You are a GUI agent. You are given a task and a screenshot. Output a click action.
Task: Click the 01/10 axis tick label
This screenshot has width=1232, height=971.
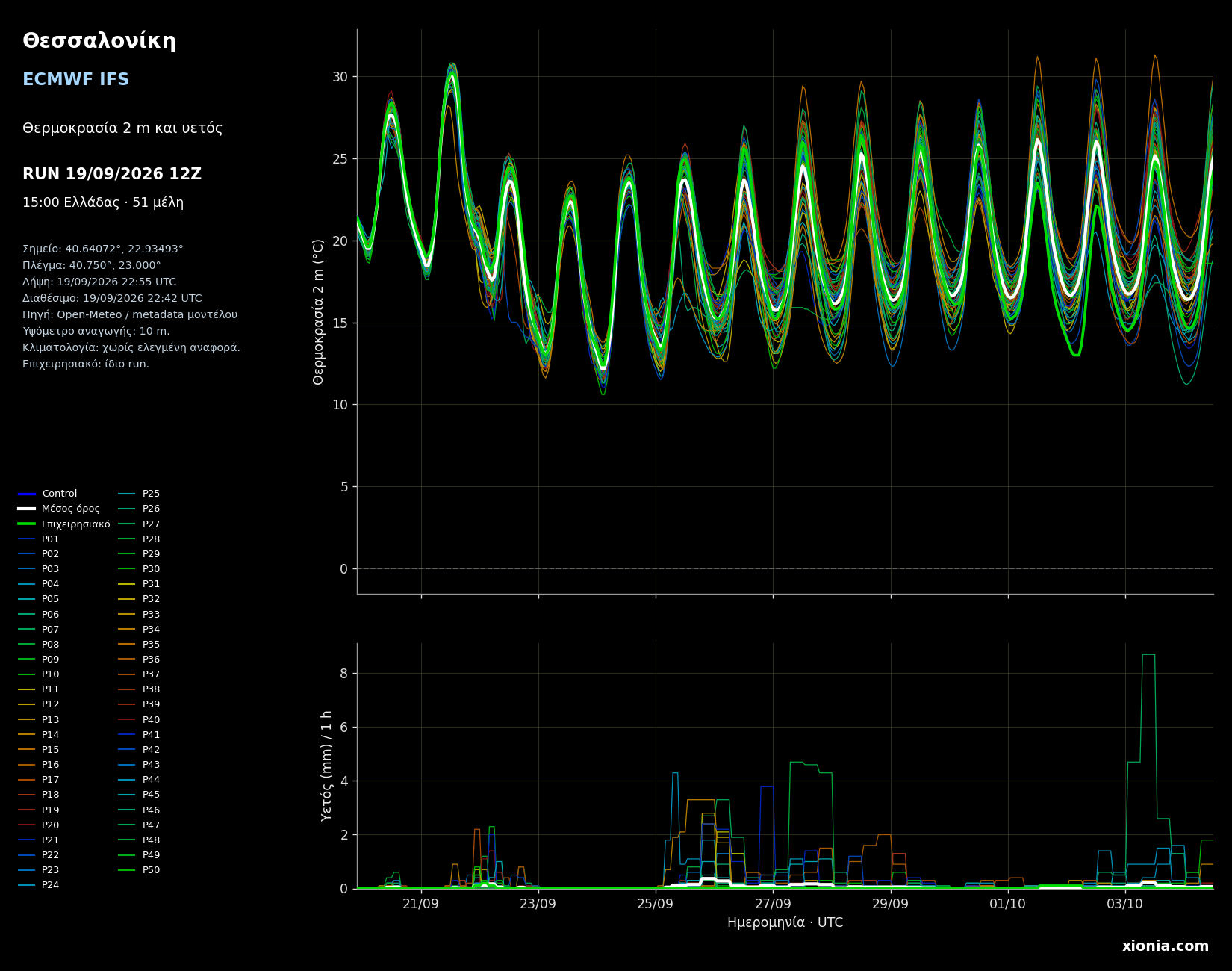pyautogui.click(x=1007, y=903)
